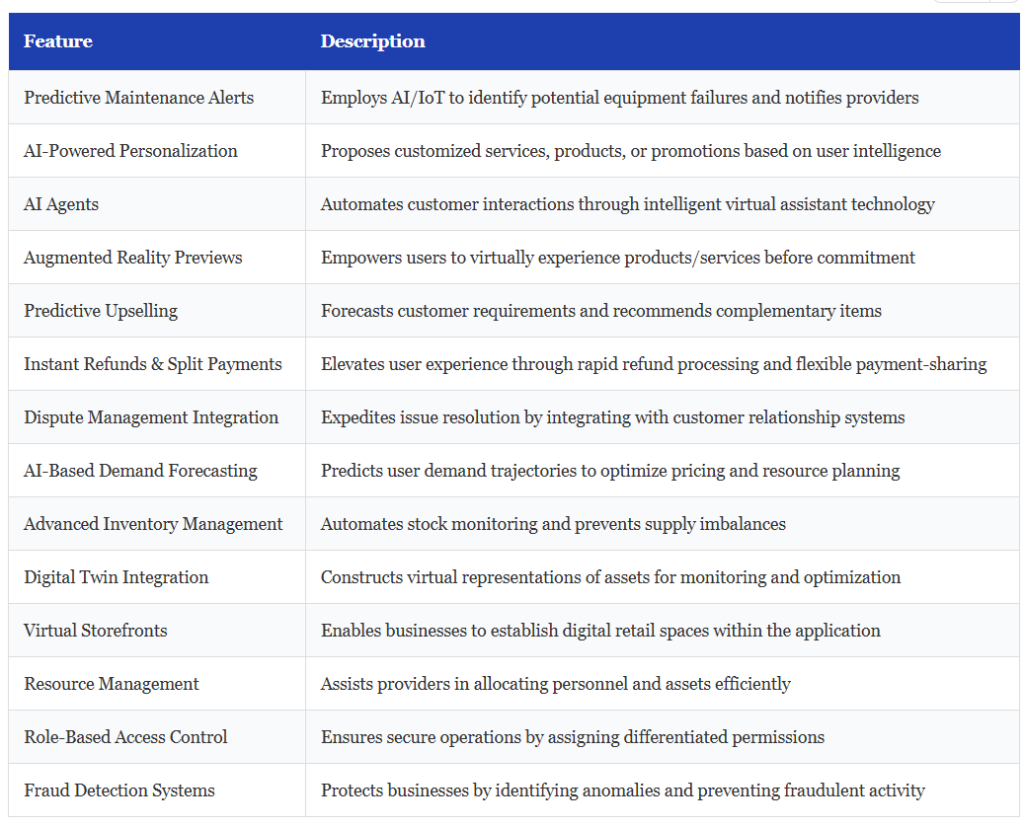The image size is (1024, 827).
Task: Select the "Ensures secure operations" description cell
Action: click(572, 737)
